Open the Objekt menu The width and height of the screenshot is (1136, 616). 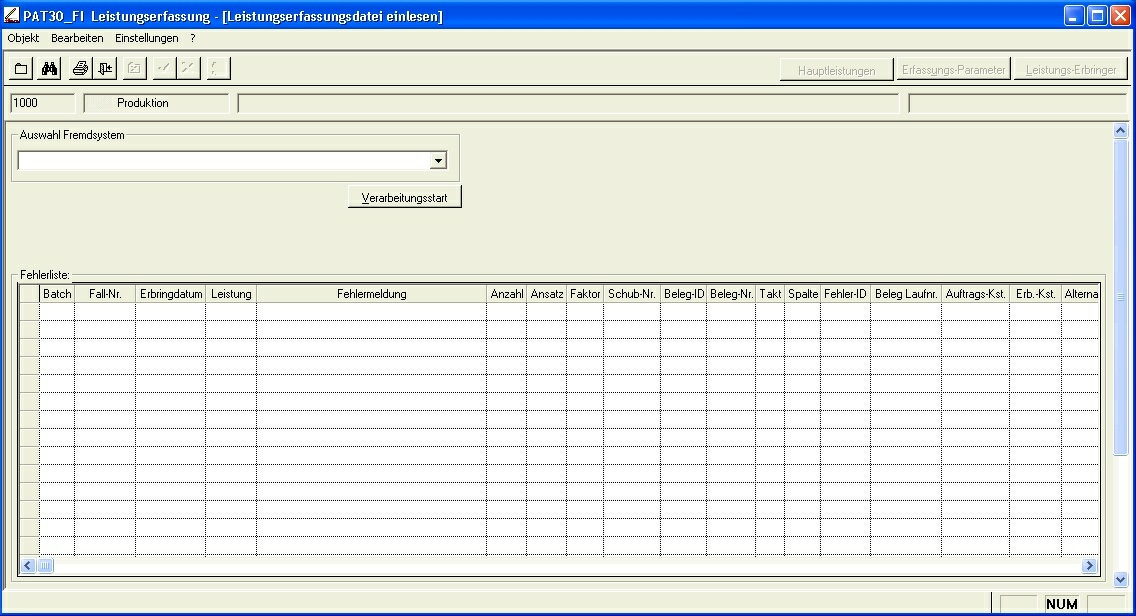(23, 38)
